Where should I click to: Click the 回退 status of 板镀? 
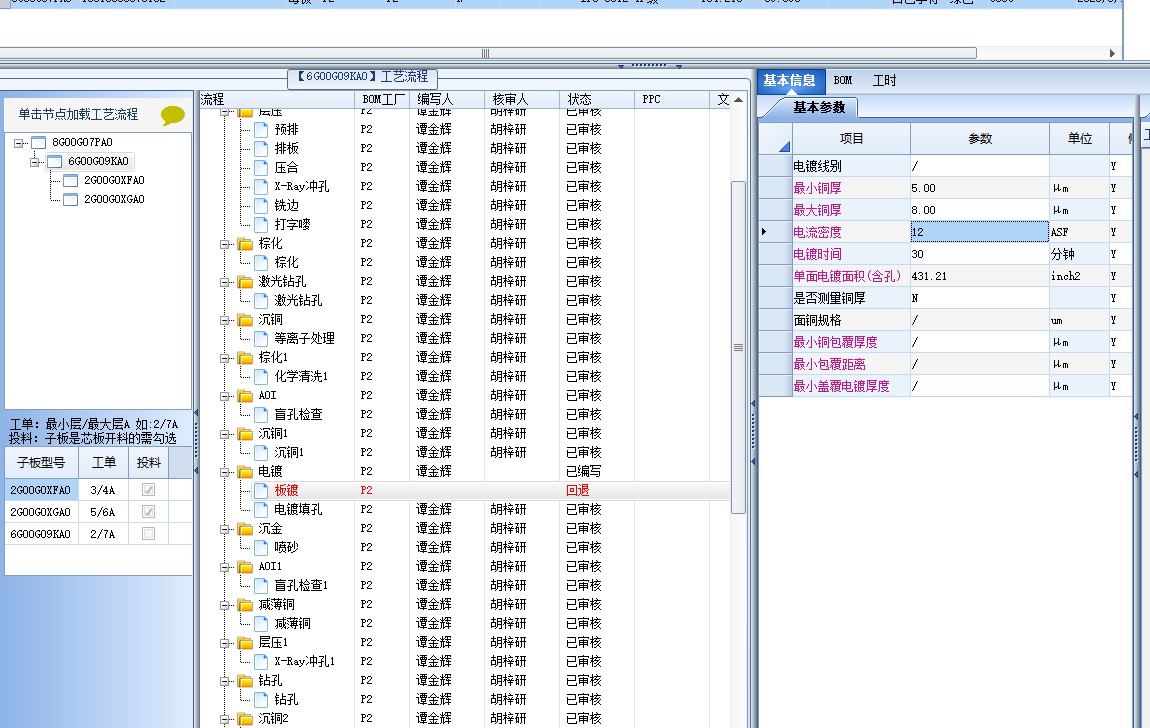pyautogui.click(x=578, y=490)
